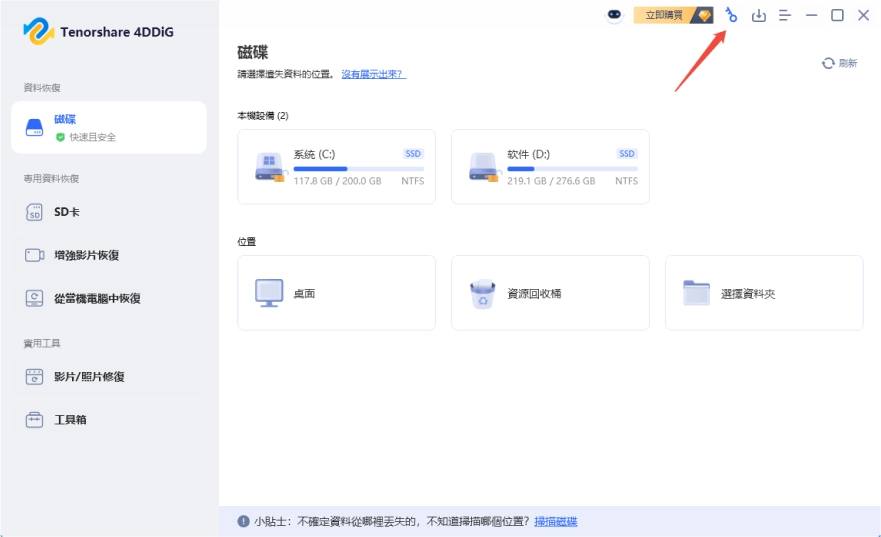This screenshot has height=537, width=881.
Task: Open 從當機電腦中恢復 option
Action: pos(109,298)
